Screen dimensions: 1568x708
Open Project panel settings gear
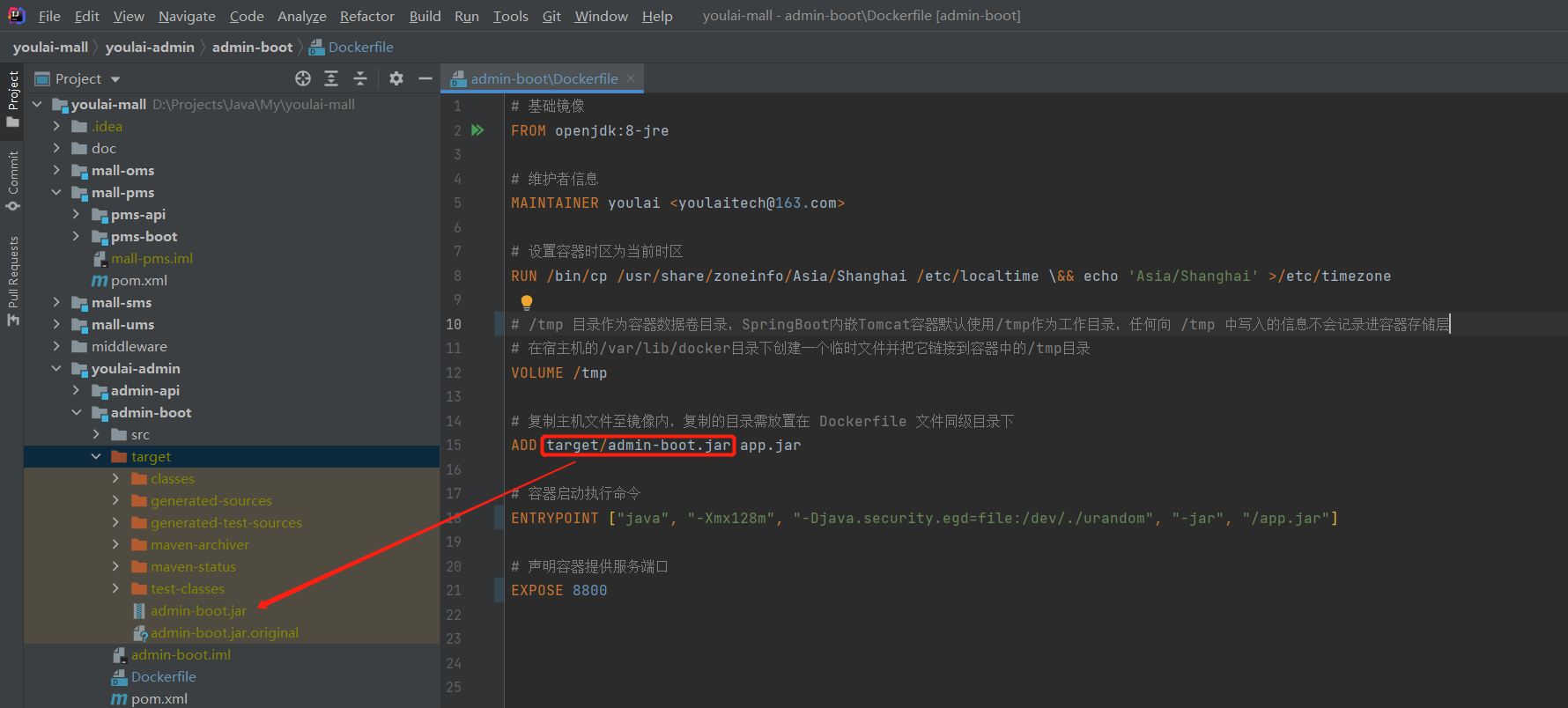[x=396, y=78]
